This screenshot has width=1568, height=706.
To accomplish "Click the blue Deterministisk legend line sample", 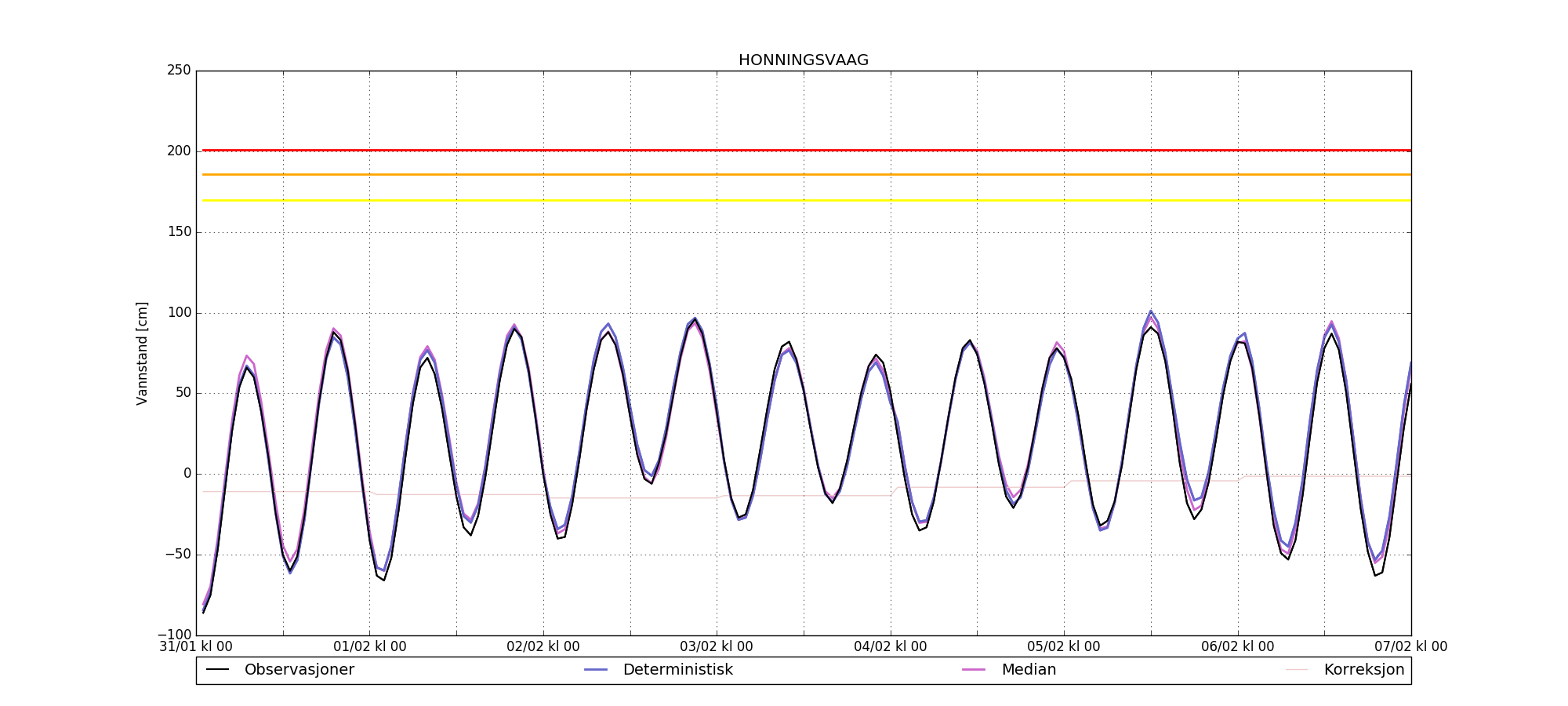I will pyautogui.click(x=596, y=670).
